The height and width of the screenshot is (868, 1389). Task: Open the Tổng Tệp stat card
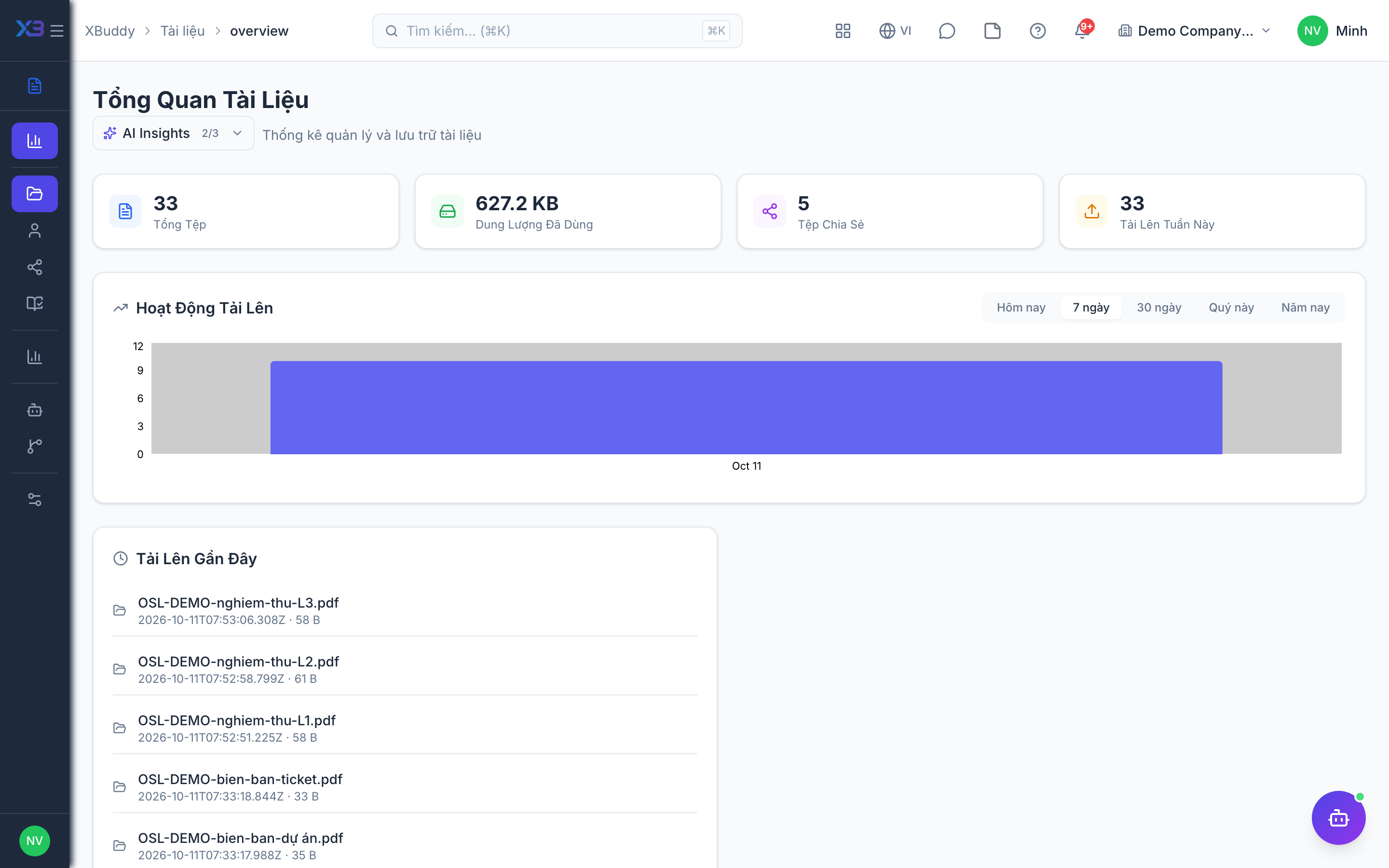pyautogui.click(x=245, y=212)
